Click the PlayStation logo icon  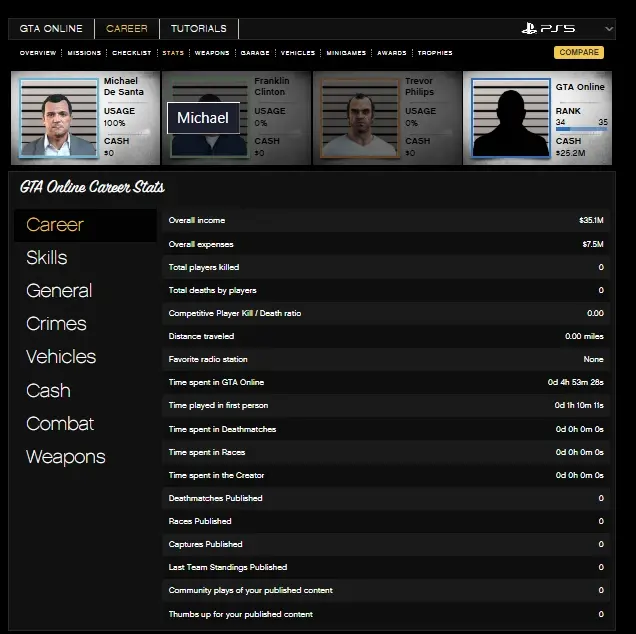pyautogui.click(x=529, y=29)
